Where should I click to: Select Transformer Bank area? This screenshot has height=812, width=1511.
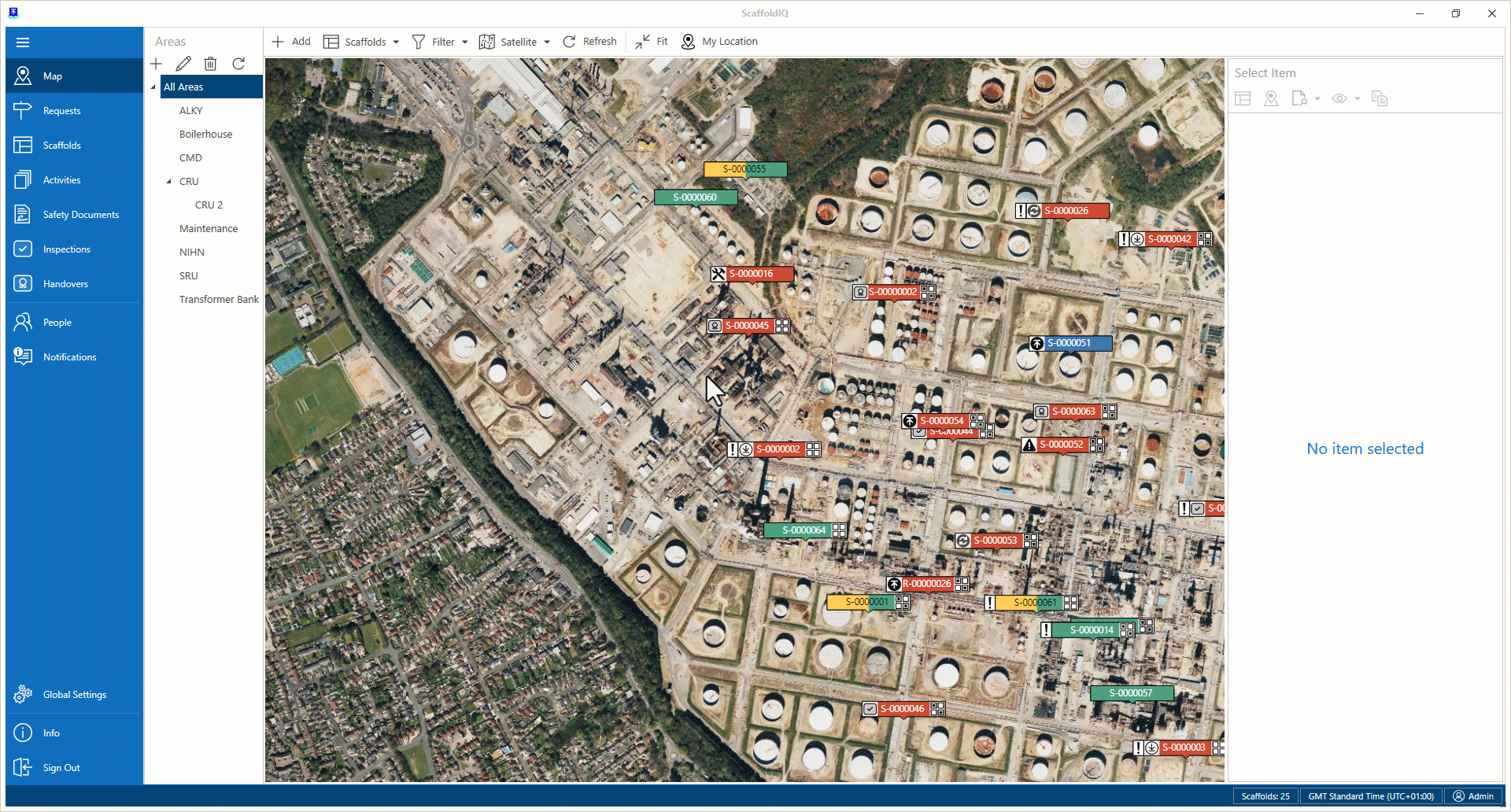219,300
